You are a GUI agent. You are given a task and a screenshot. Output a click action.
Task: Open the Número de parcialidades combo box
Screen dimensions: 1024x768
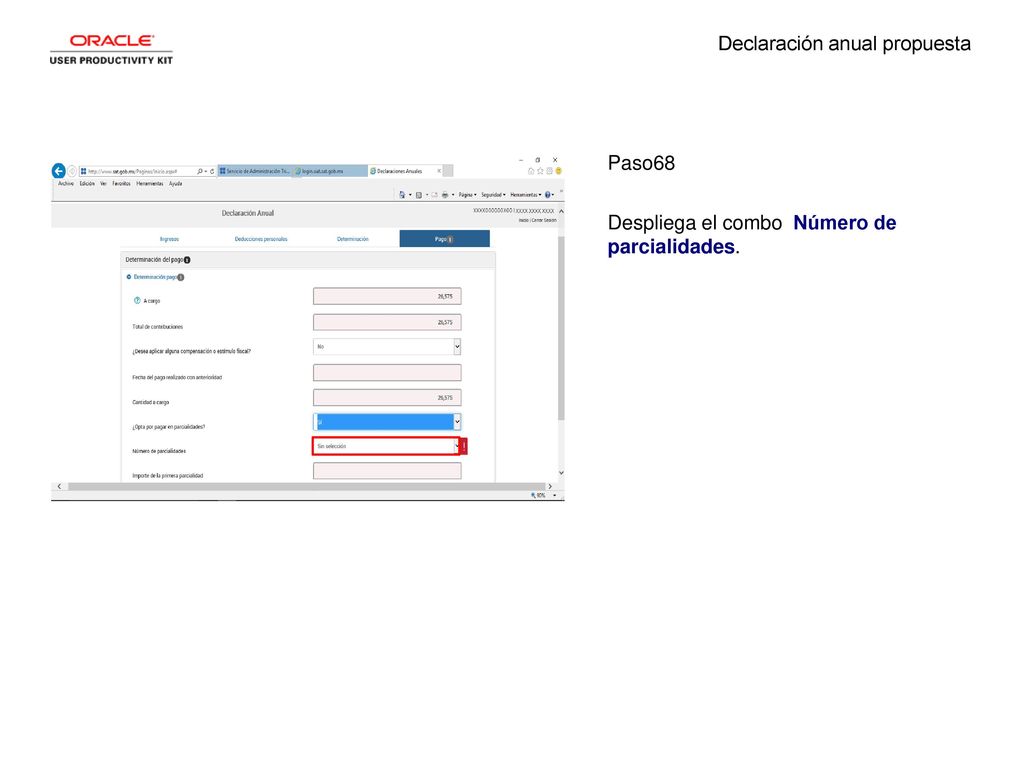pos(387,446)
